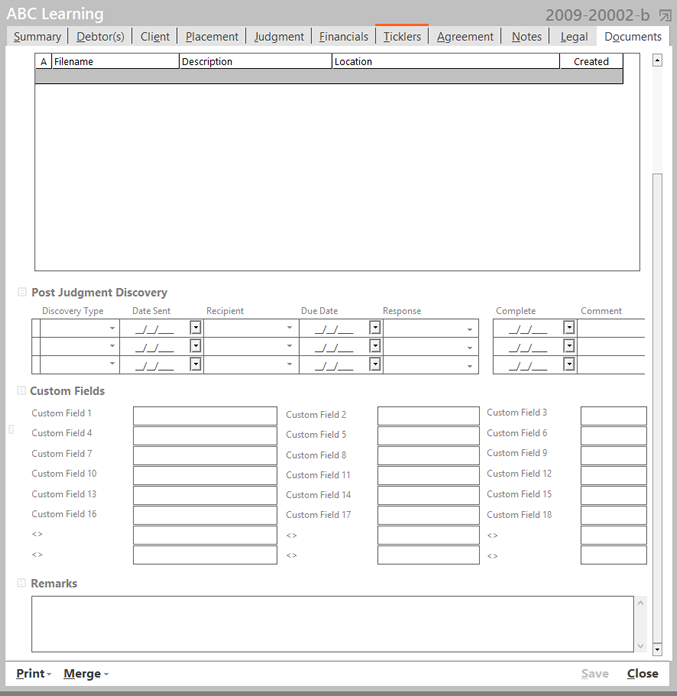Click the Remarks box scroll down arrow
Screen dimensions: 677x696
coord(641,646)
